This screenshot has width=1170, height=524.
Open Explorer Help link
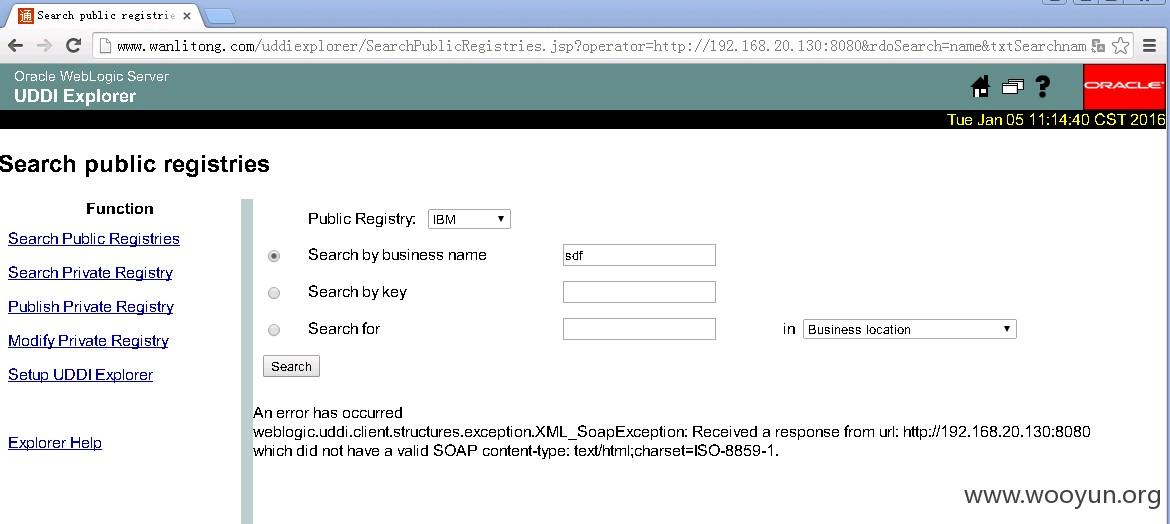pos(54,443)
